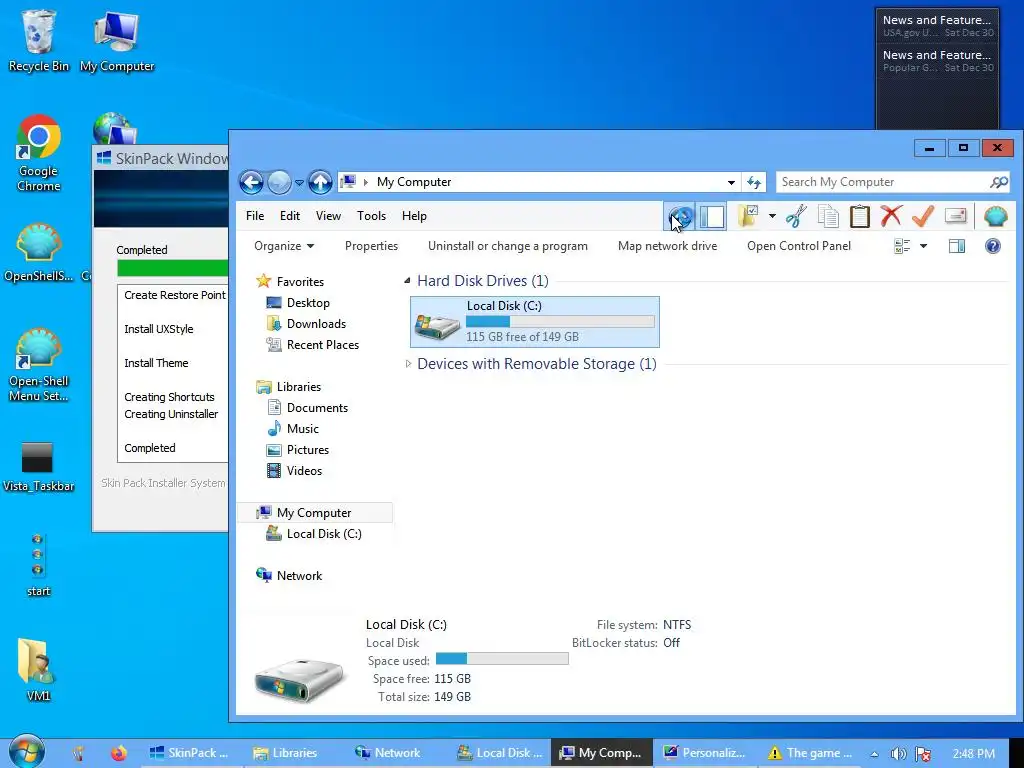Select the Local Disk (C:) drive tile
Screen dimensions: 1024x768
click(534, 322)
